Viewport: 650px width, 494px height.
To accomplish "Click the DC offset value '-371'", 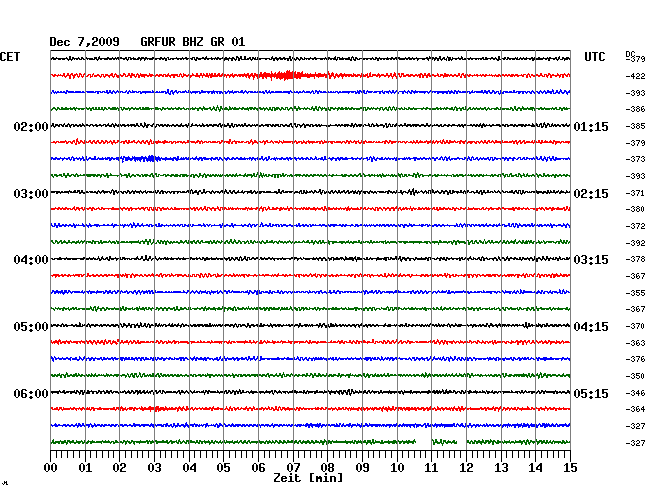I will [x=635, y=193].
